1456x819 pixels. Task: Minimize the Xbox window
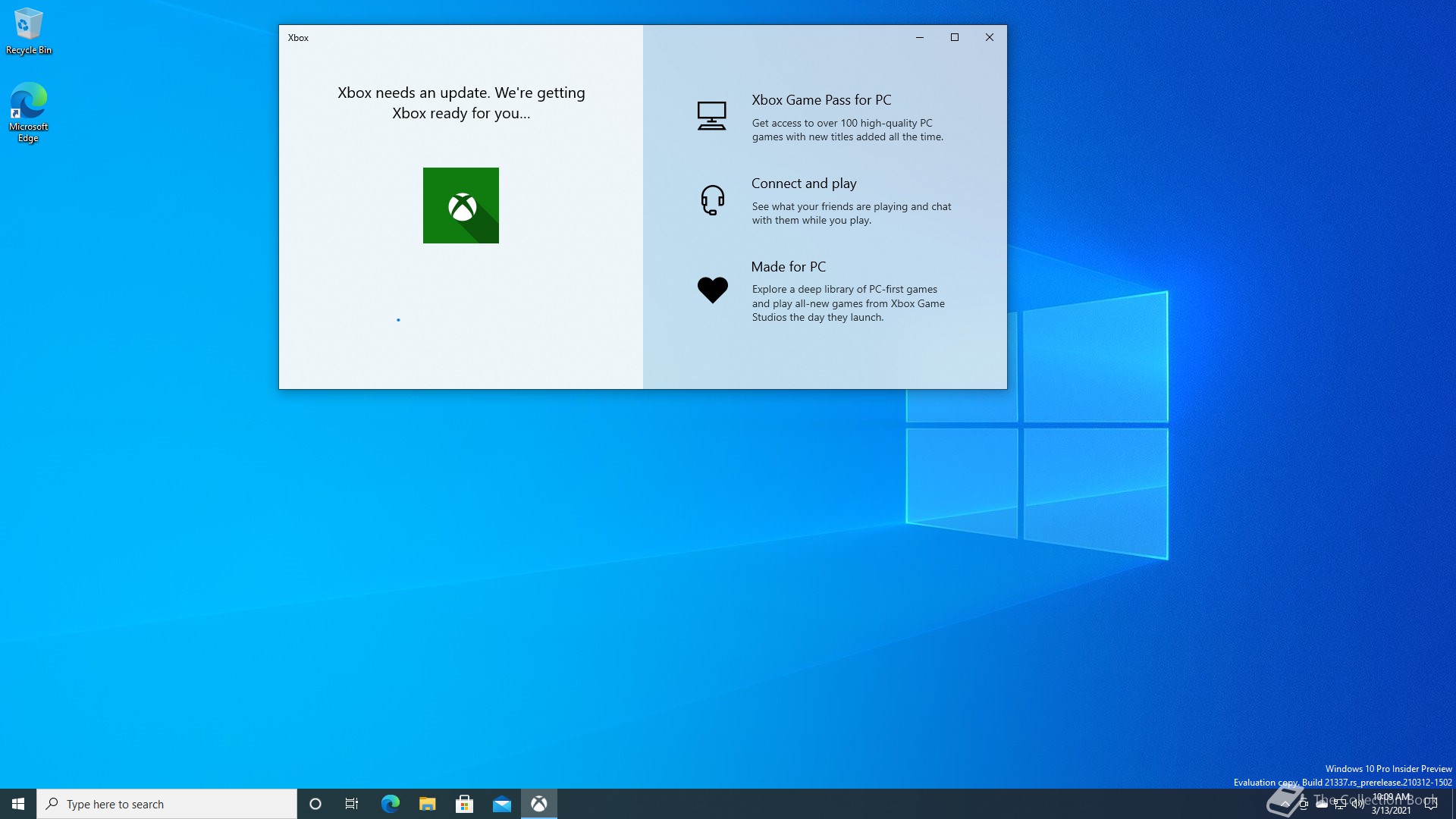coord(920,37)
